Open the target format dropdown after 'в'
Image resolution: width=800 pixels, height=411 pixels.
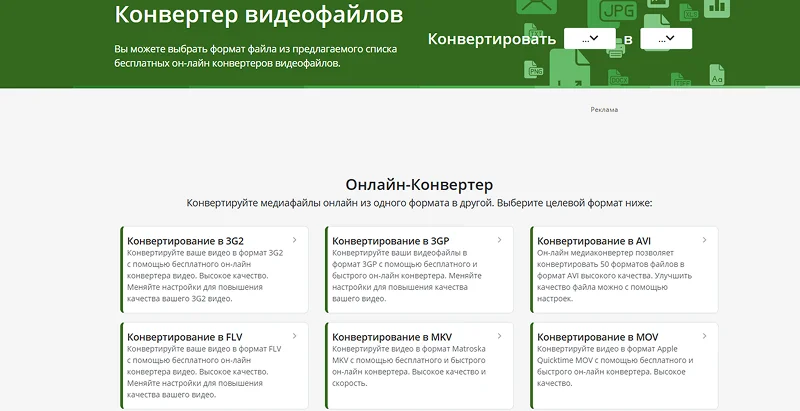pos(666,39)
